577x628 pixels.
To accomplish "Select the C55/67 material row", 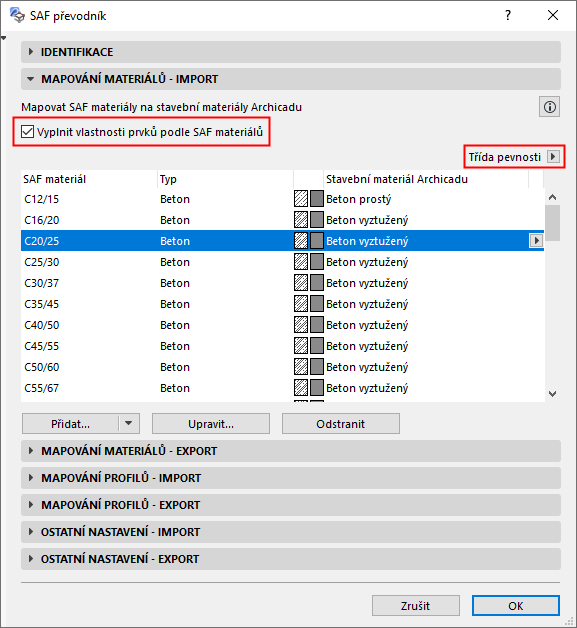I will [282, 388].
